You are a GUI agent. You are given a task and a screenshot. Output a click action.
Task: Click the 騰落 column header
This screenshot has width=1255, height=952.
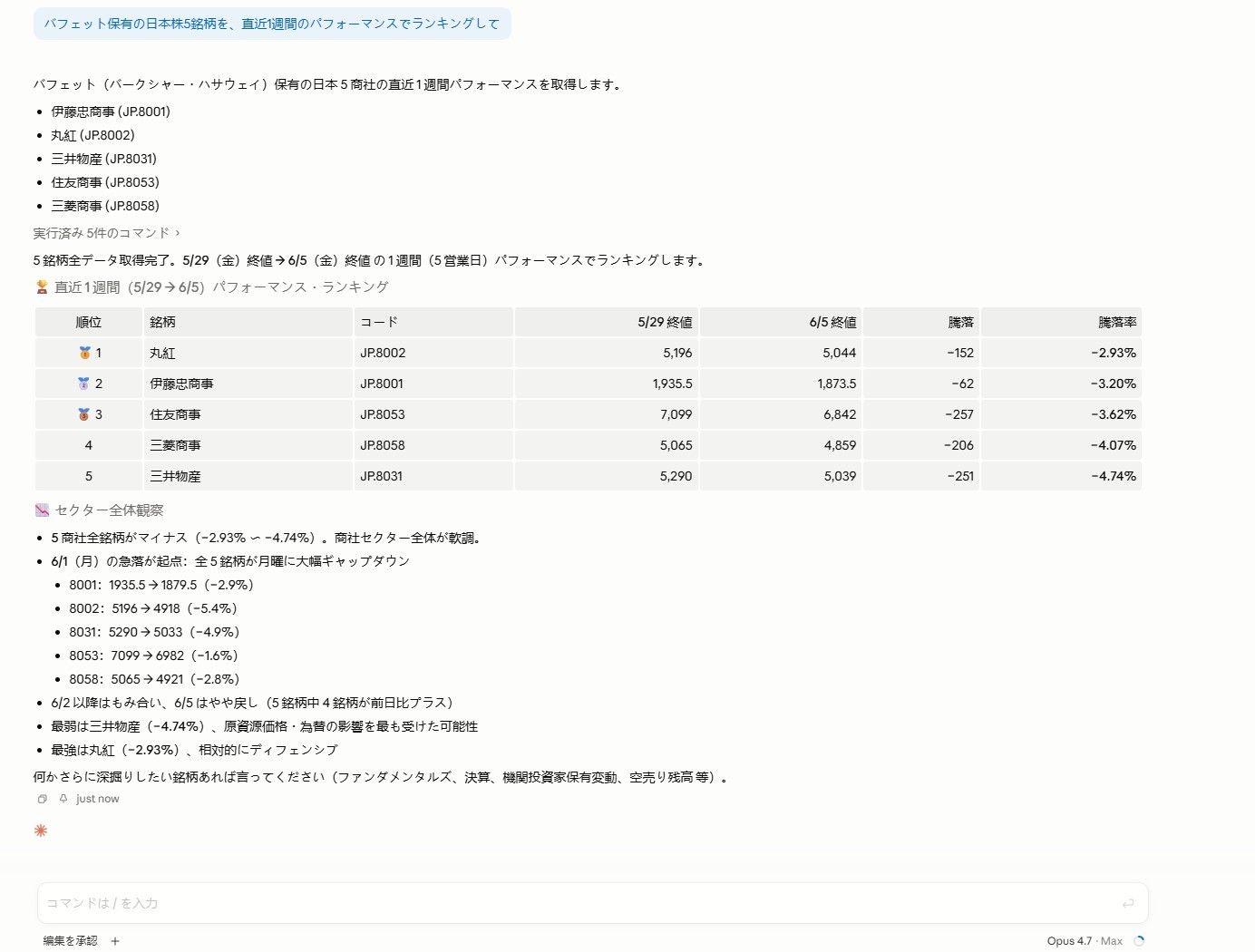click(x=921, y=322)
